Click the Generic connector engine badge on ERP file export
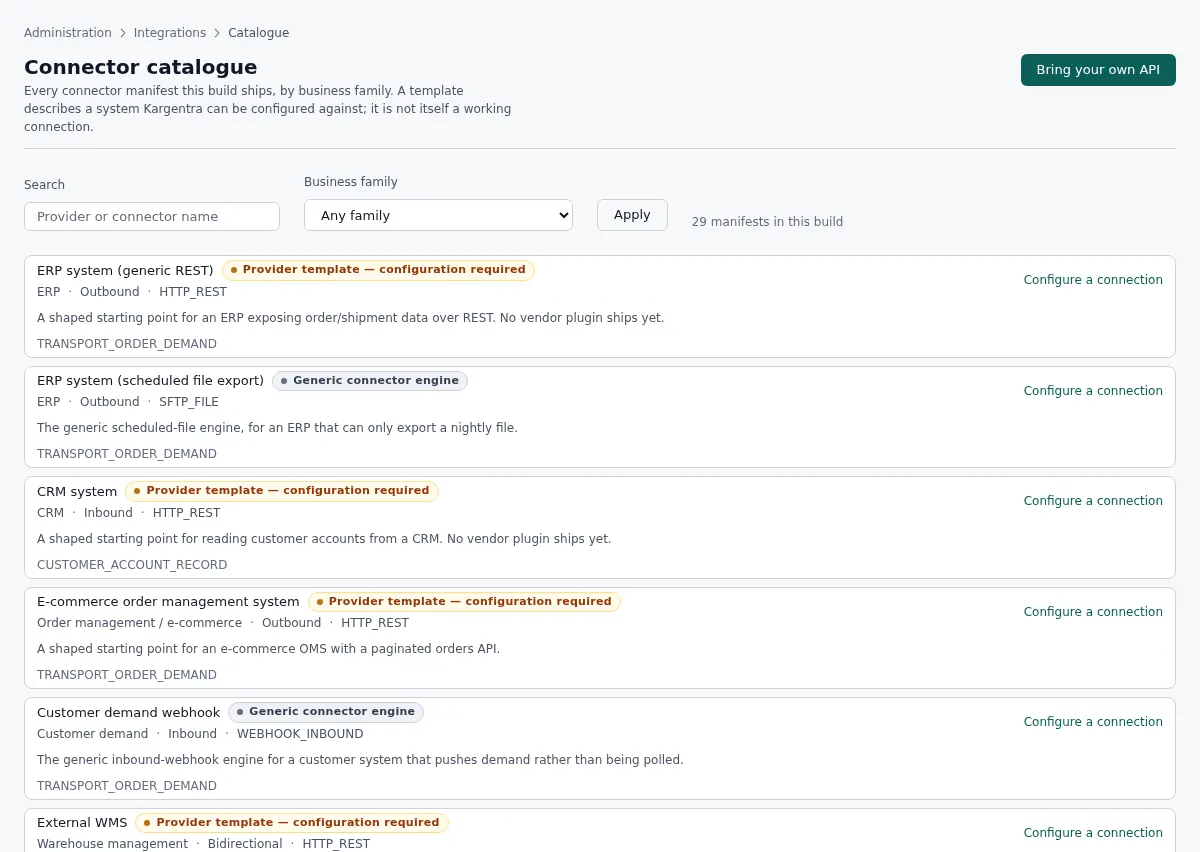1200x852 pixels. click(370, 381)
